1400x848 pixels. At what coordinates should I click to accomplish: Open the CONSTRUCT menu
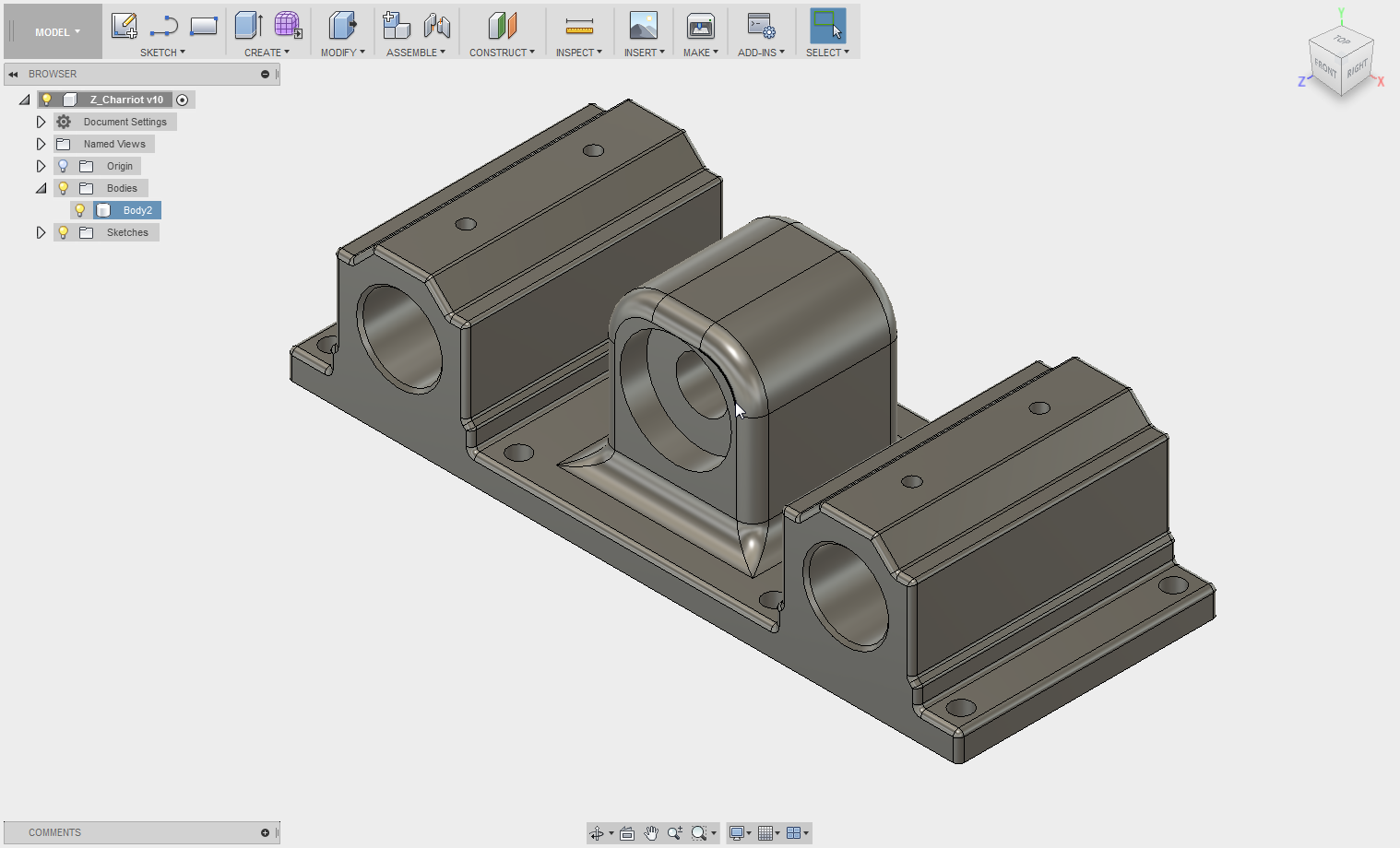(x=502, y=53)
